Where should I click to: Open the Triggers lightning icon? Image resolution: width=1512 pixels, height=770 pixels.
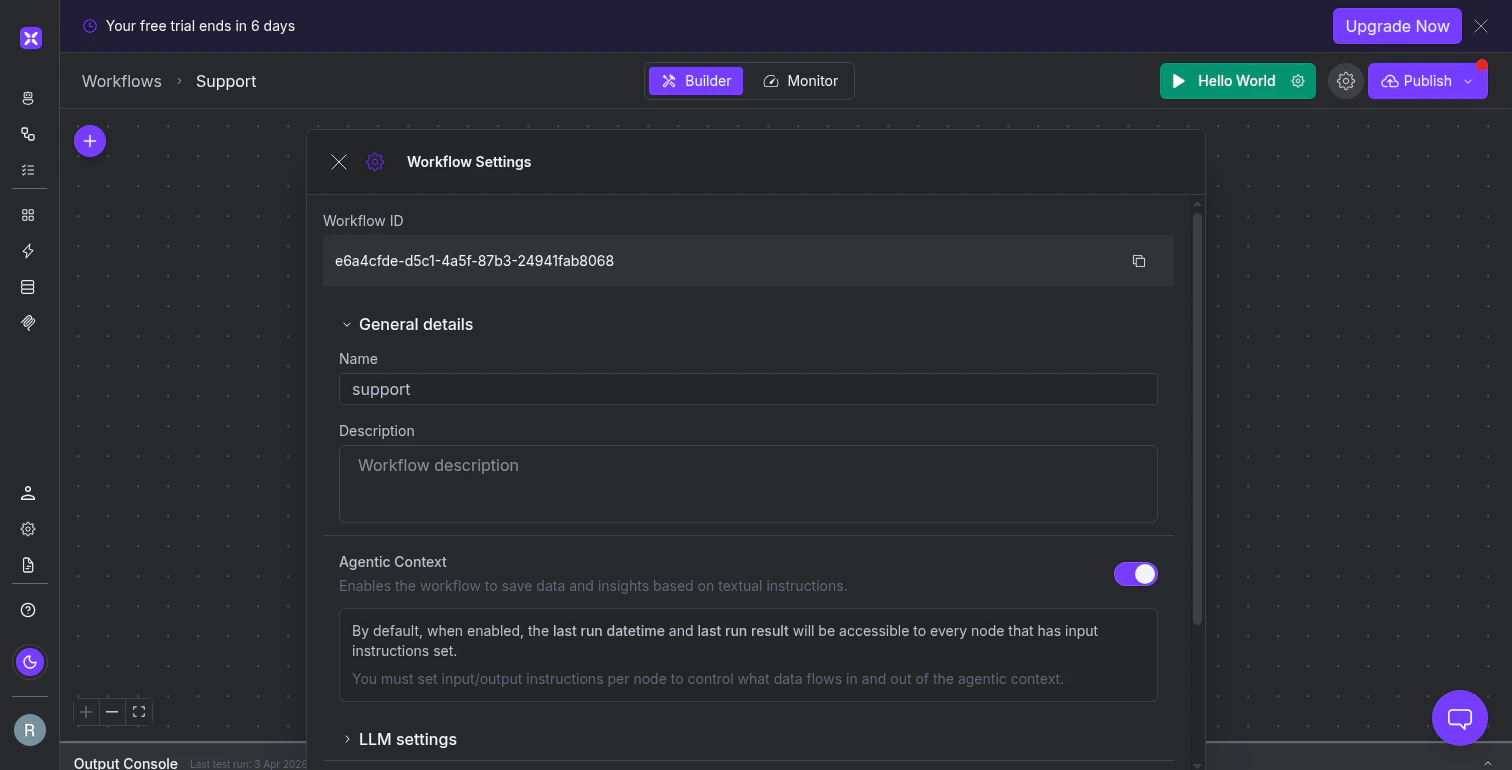(28, 251)
